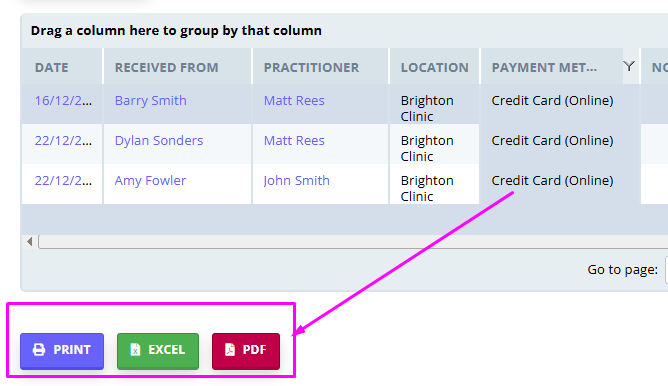Click the left scroll arrow

click(29, 242)
